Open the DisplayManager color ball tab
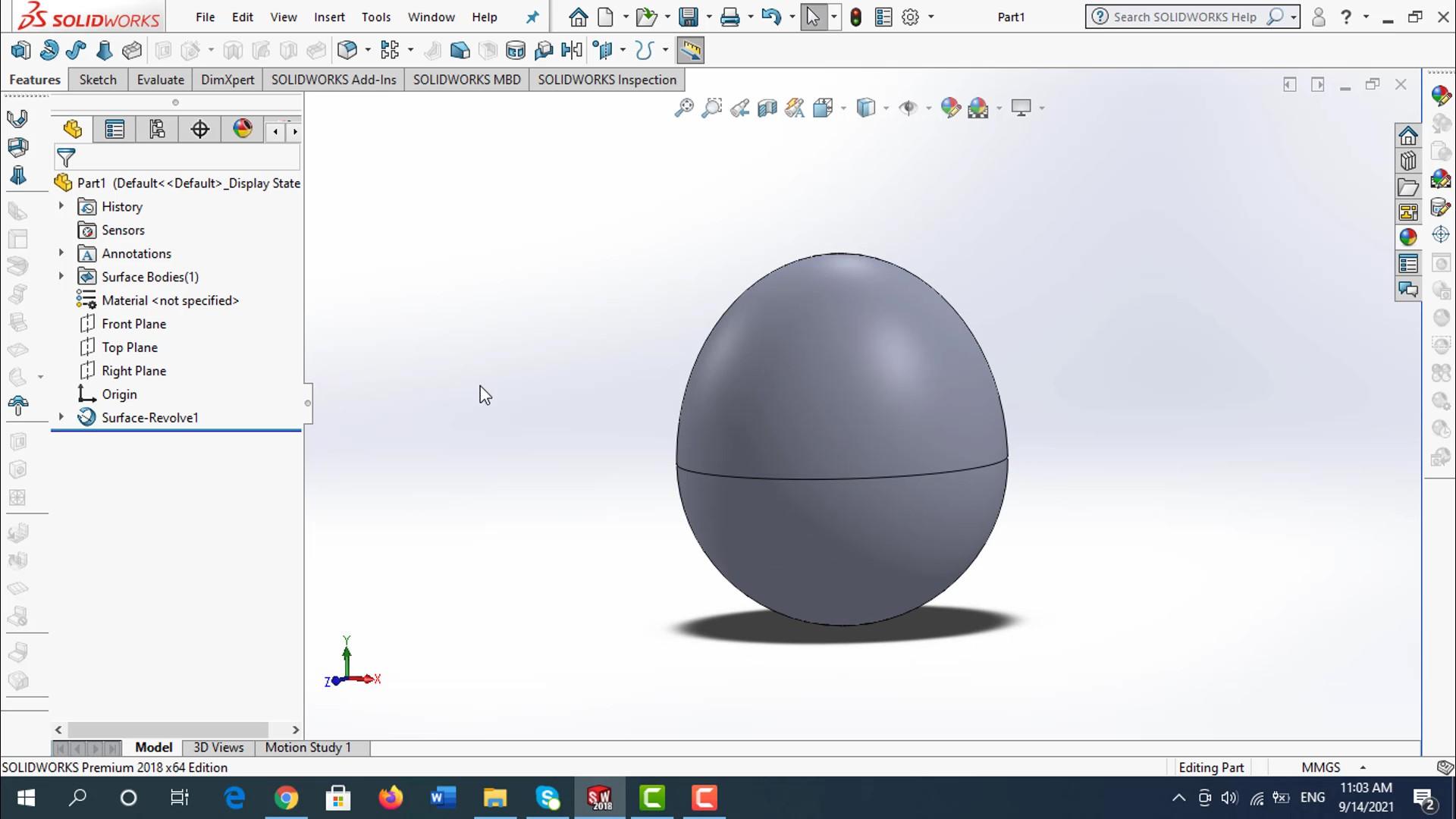This screenshot has width=1456, height=819. pos(243,129)
